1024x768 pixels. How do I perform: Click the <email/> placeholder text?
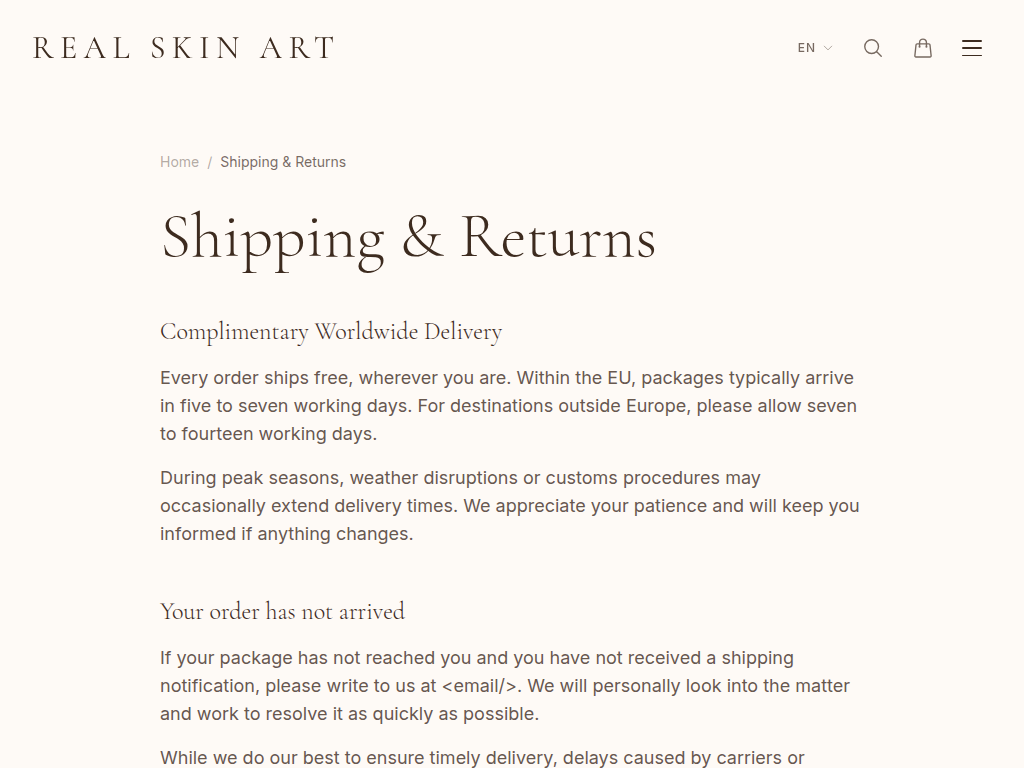480,686
